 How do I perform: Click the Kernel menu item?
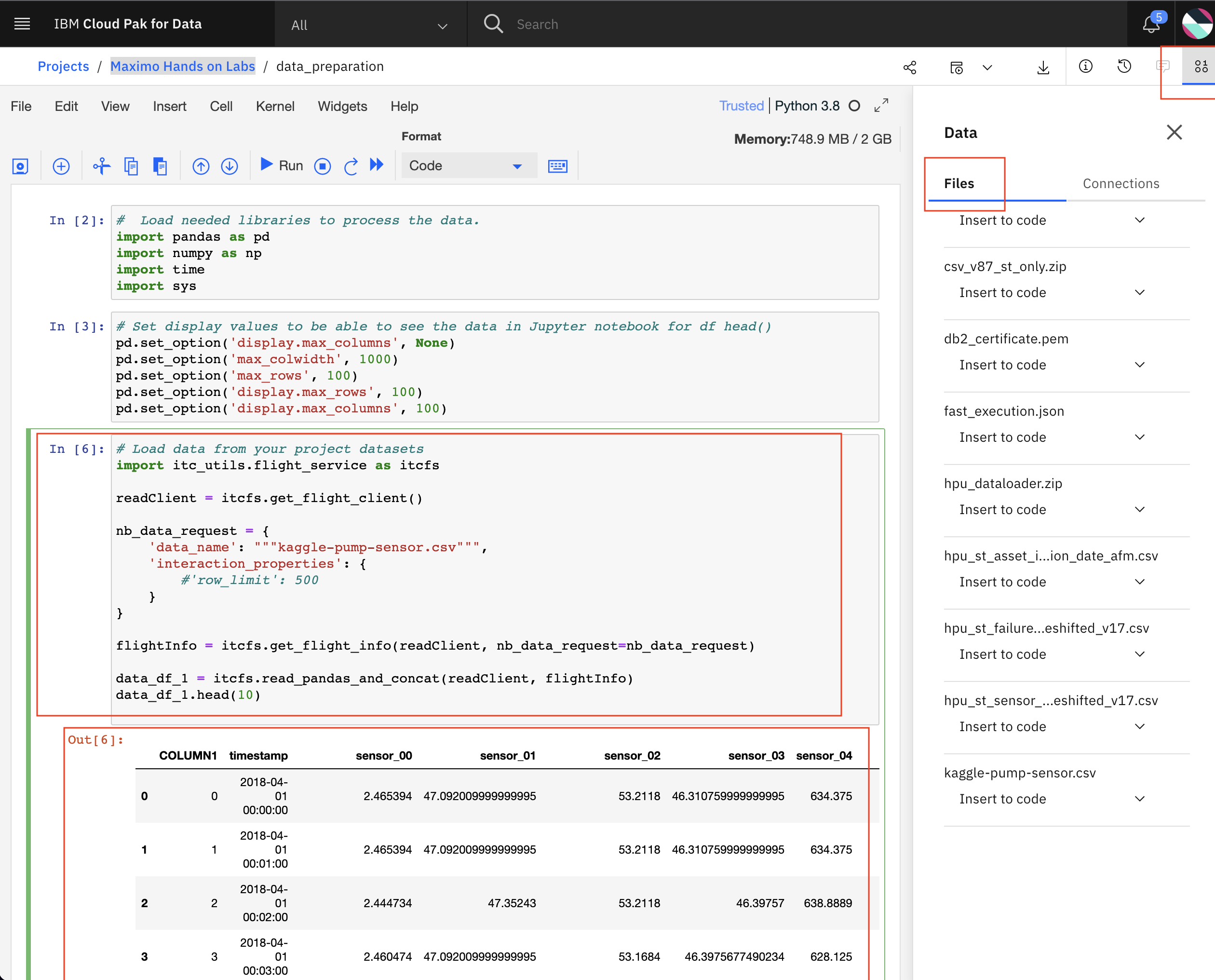pyautogui.click(x=275, y=106)
